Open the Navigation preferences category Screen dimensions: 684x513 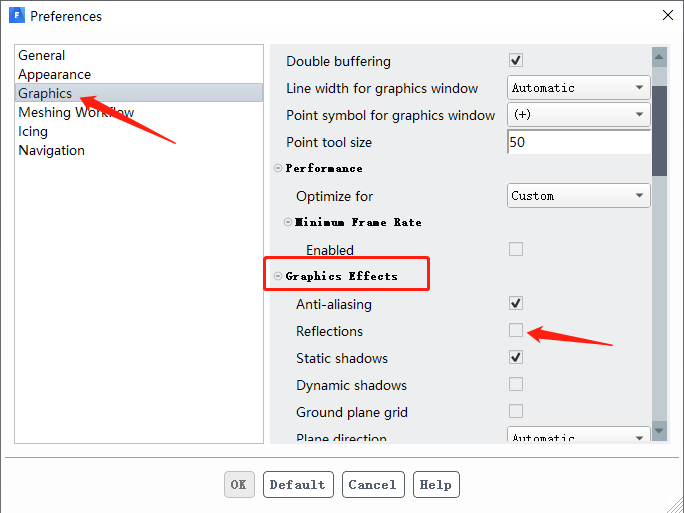point(51,150)
